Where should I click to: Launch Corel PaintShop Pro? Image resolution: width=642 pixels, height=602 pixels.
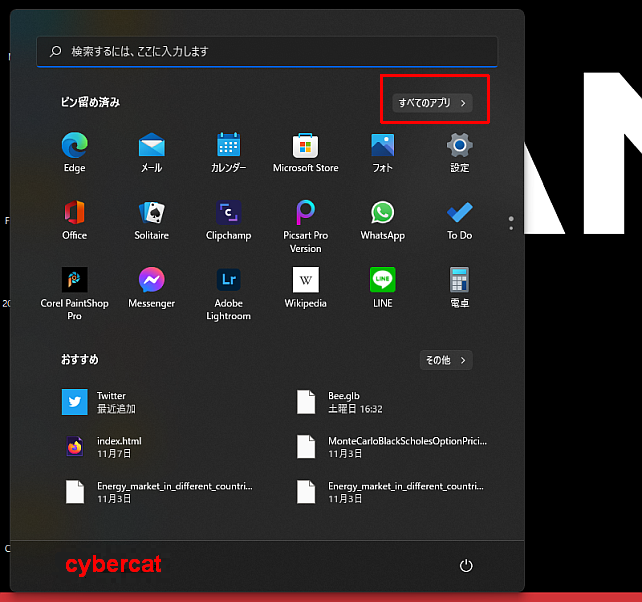[x=75, y=294]
